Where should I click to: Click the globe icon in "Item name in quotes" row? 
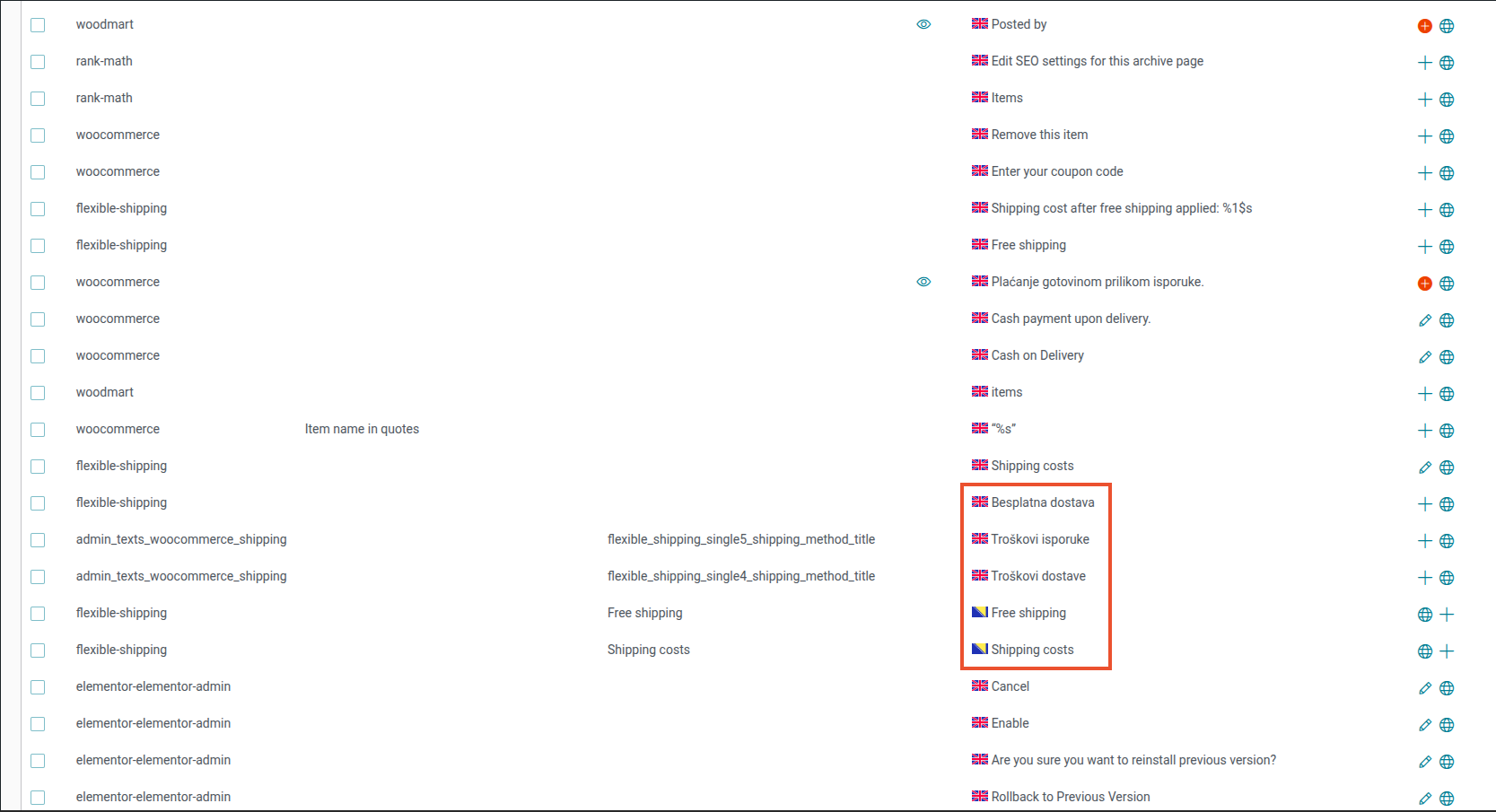click(x=1447, y=431)
